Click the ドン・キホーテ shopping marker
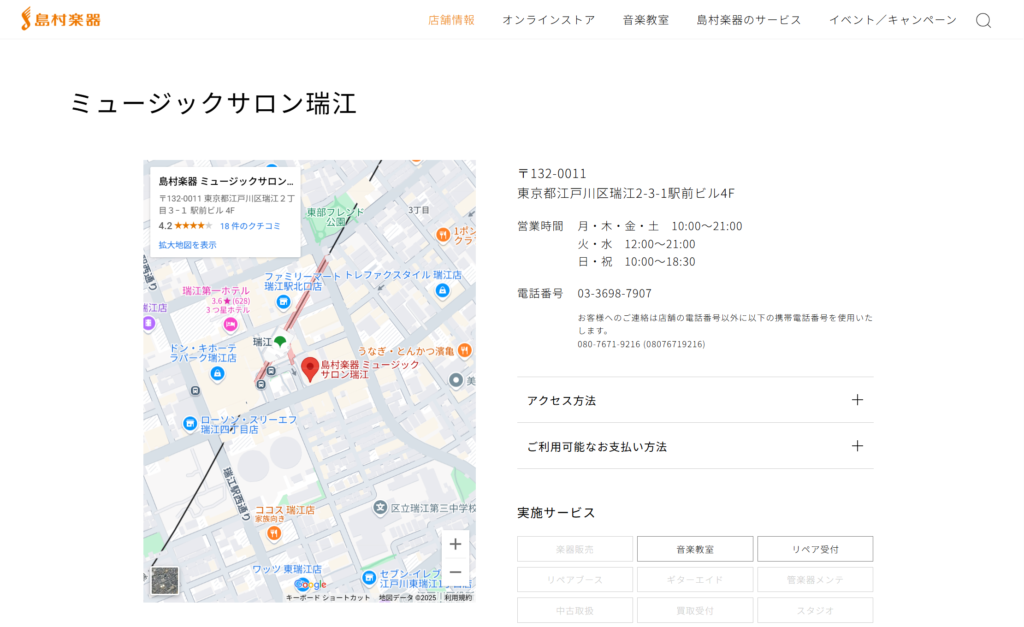 [217, 374]
